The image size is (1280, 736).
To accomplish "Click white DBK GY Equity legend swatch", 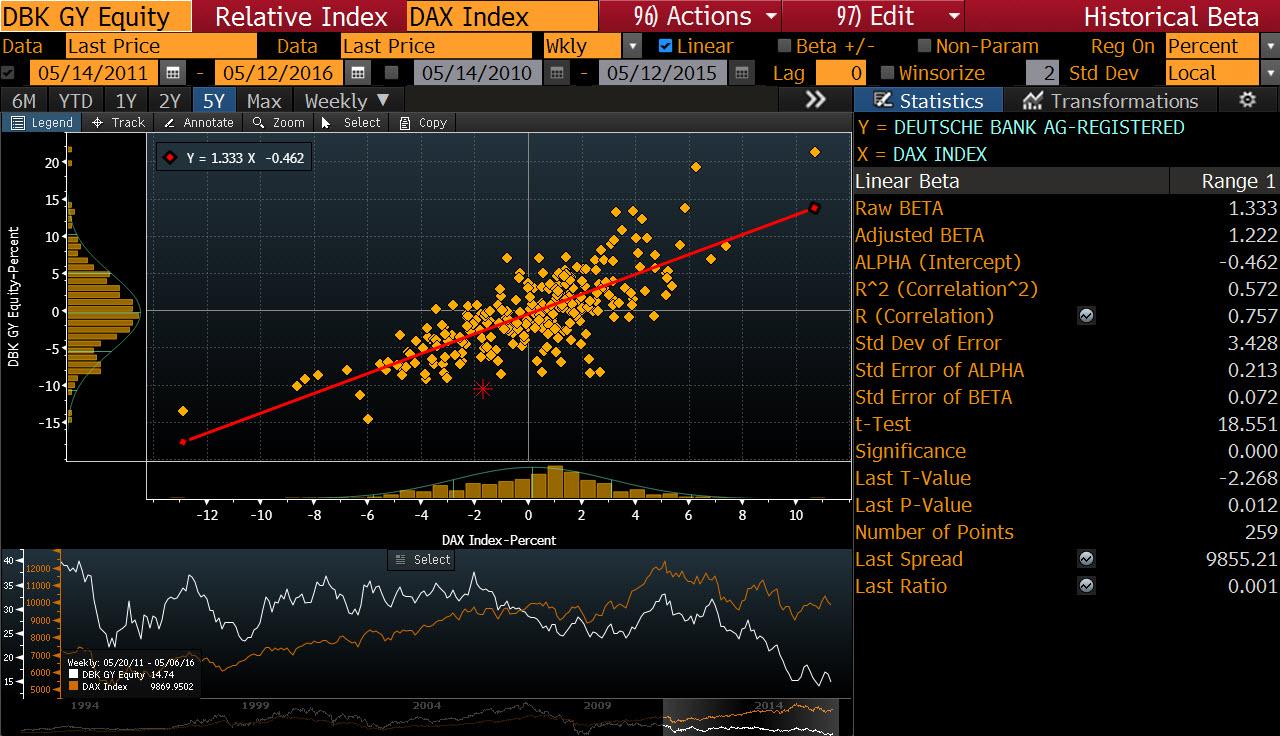I will click(73, 675).
